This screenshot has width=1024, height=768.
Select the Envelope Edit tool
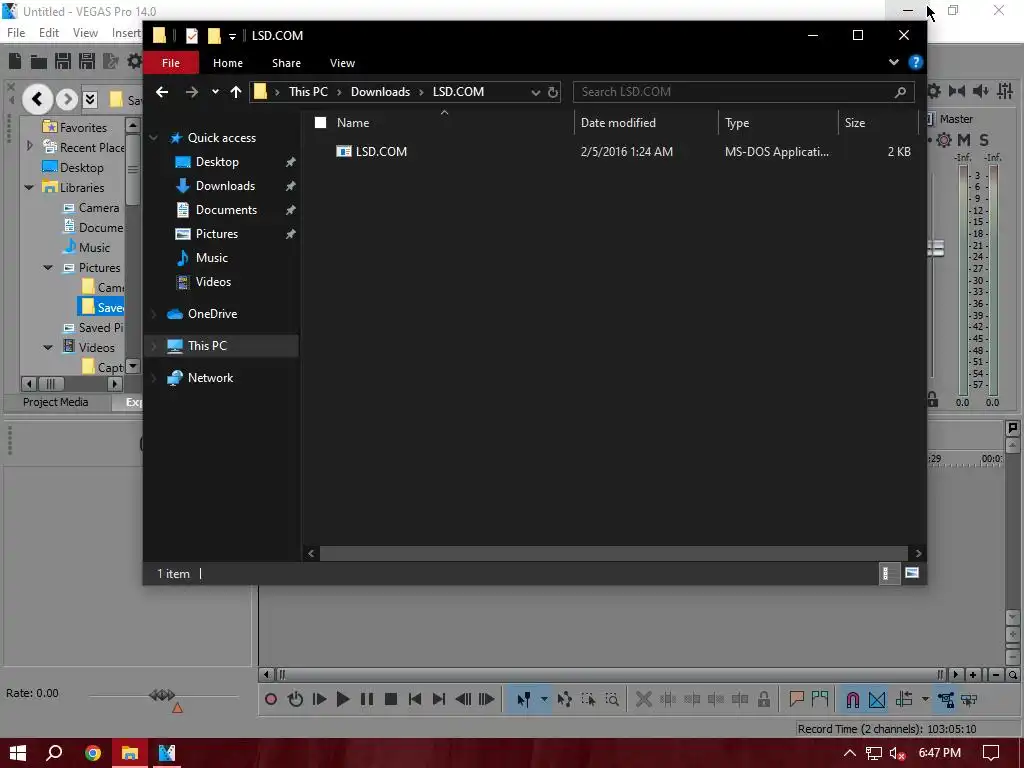(564, 699)
